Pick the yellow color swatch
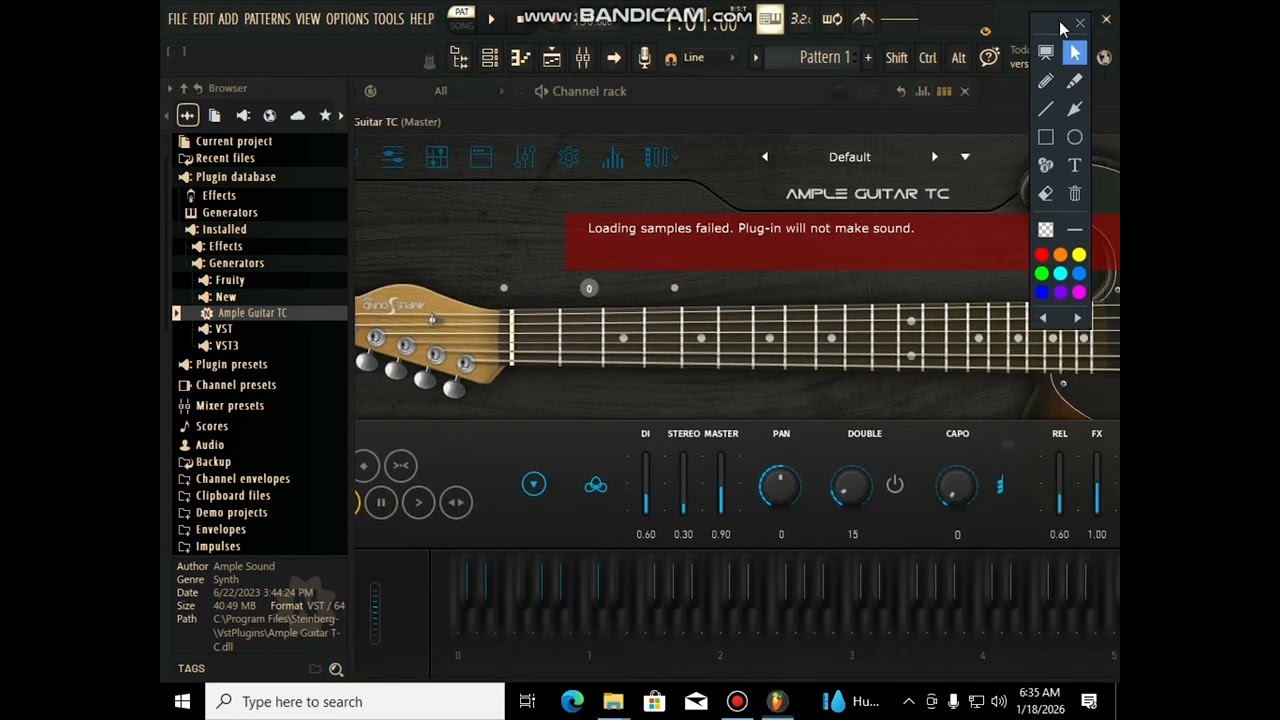 coord(1079,255)
